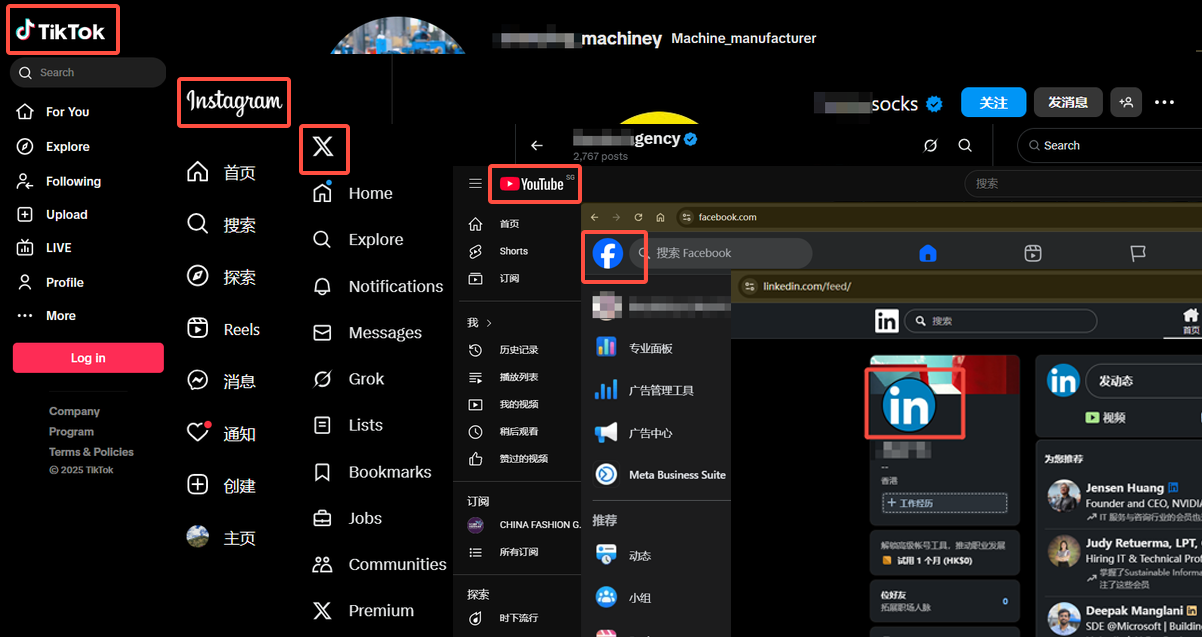Click the browser reload button beside facebook.com
The image size is (1202, 637).
click(638, 217)
